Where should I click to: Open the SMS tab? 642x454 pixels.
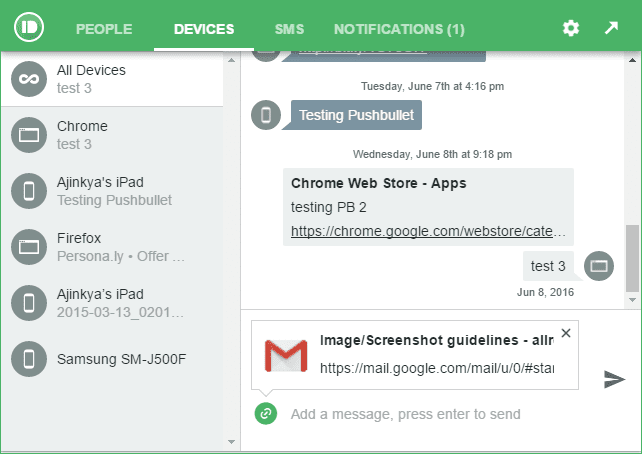(289, 29)
